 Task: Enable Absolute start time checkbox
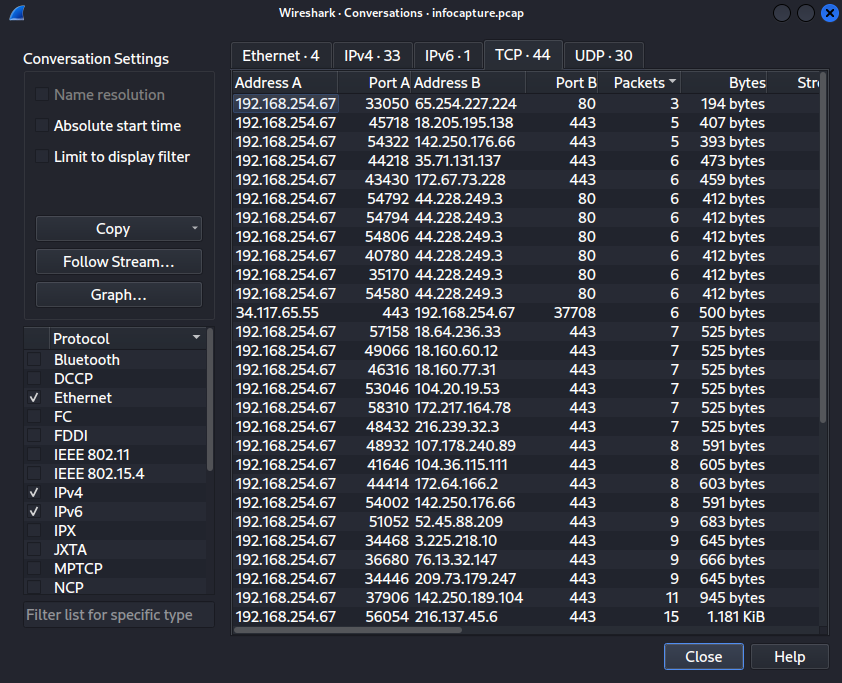(42, 126)
